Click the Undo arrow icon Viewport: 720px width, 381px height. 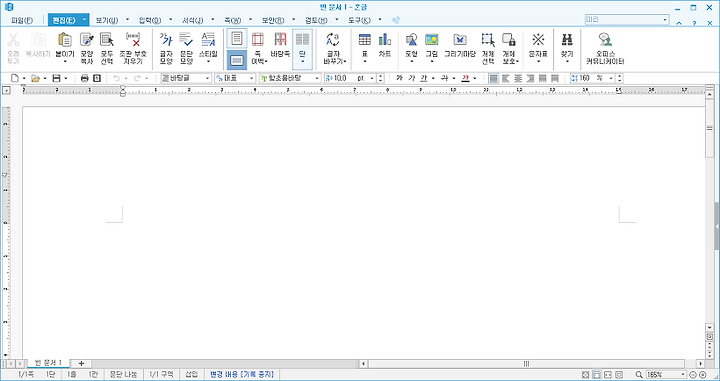point(117,78)
